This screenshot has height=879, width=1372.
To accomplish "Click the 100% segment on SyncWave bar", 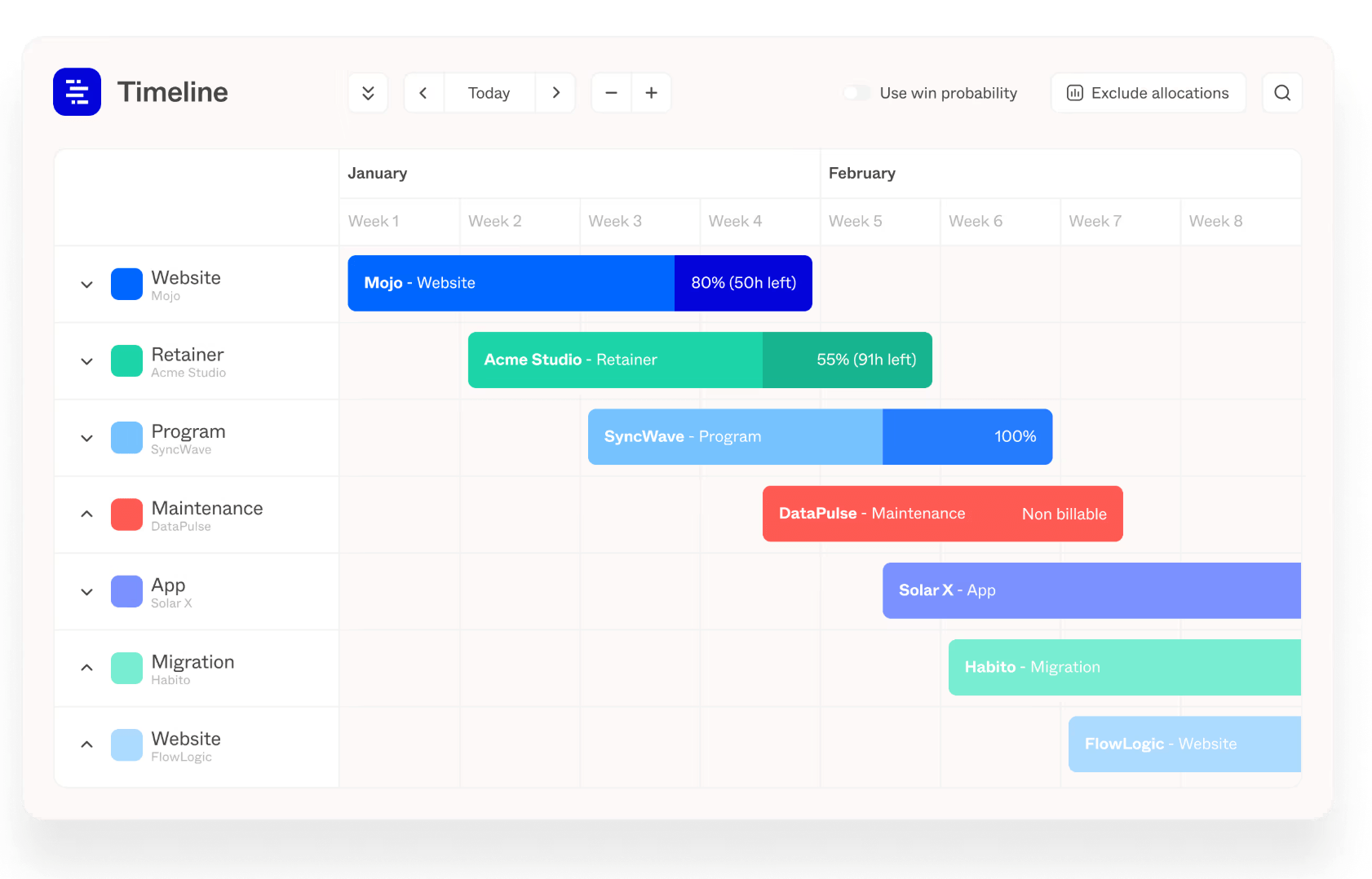I will (967, 437).
